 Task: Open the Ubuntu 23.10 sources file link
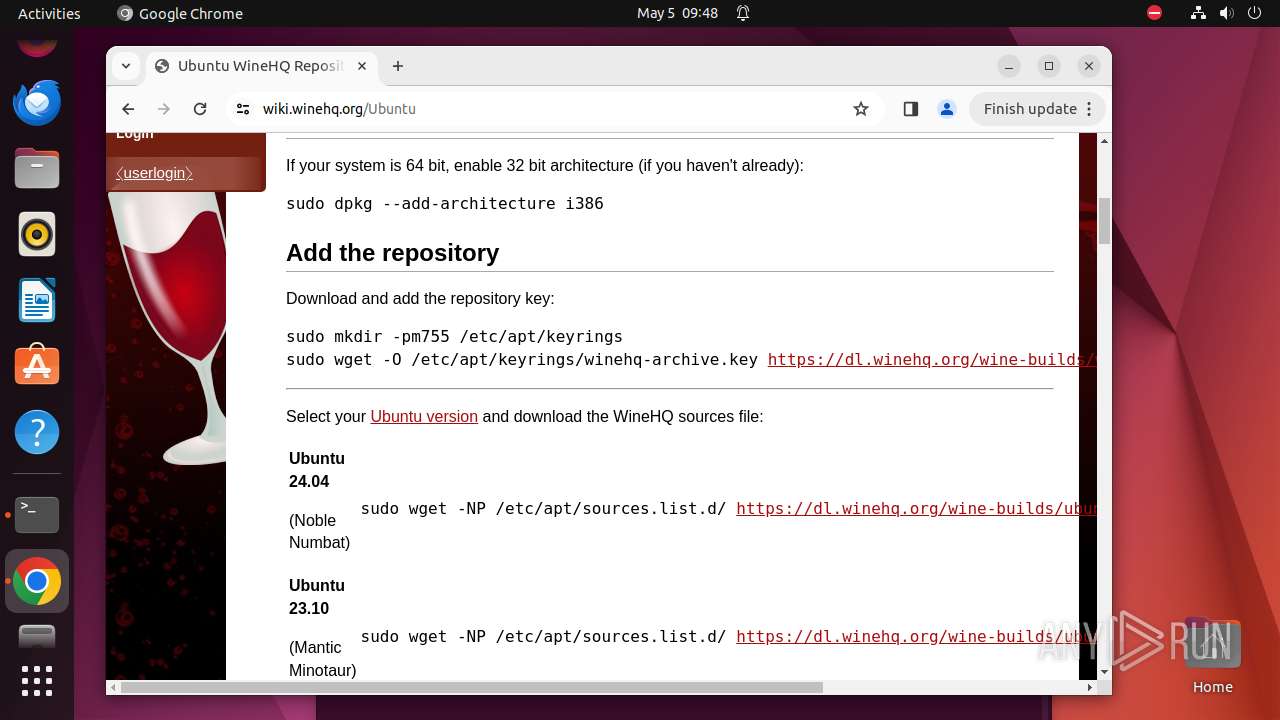click(915, 636)
